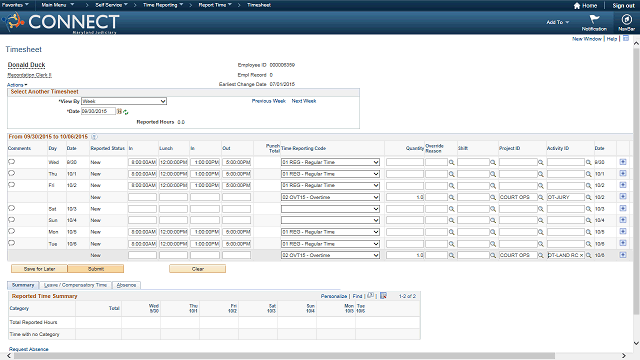Image resolution: width=640 pixels, height=360 pixels.
Task: Open the Absence tab
Action: pos(126,285)
